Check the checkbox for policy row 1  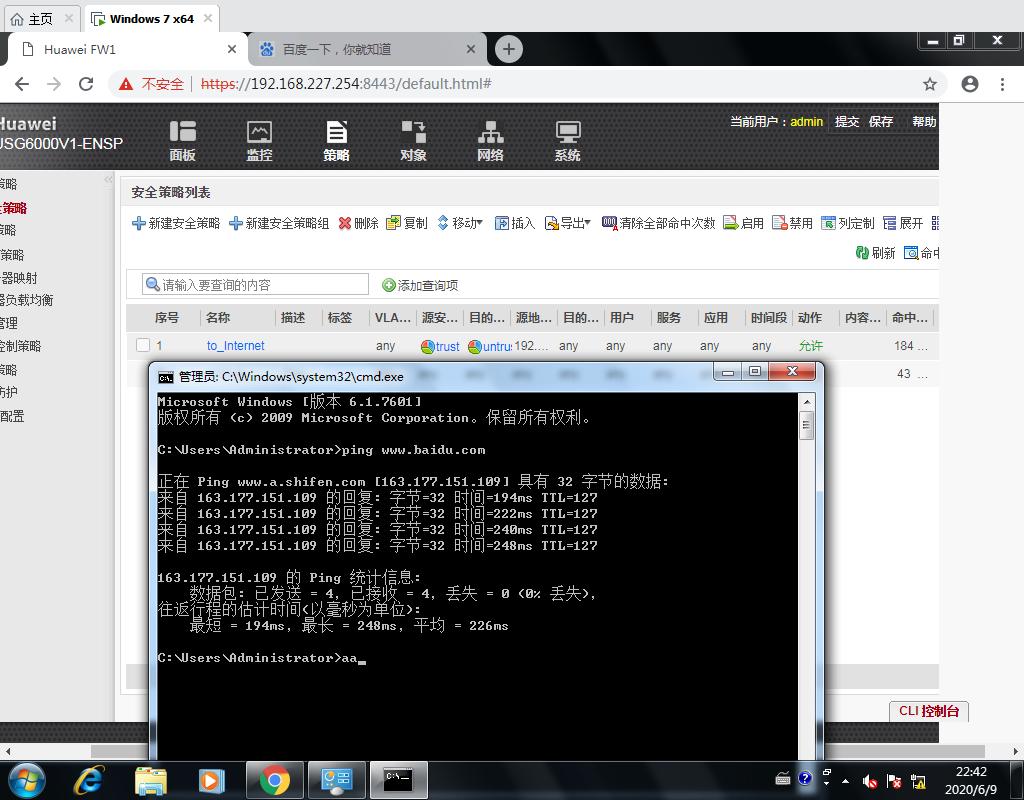(x=143, y=345)
